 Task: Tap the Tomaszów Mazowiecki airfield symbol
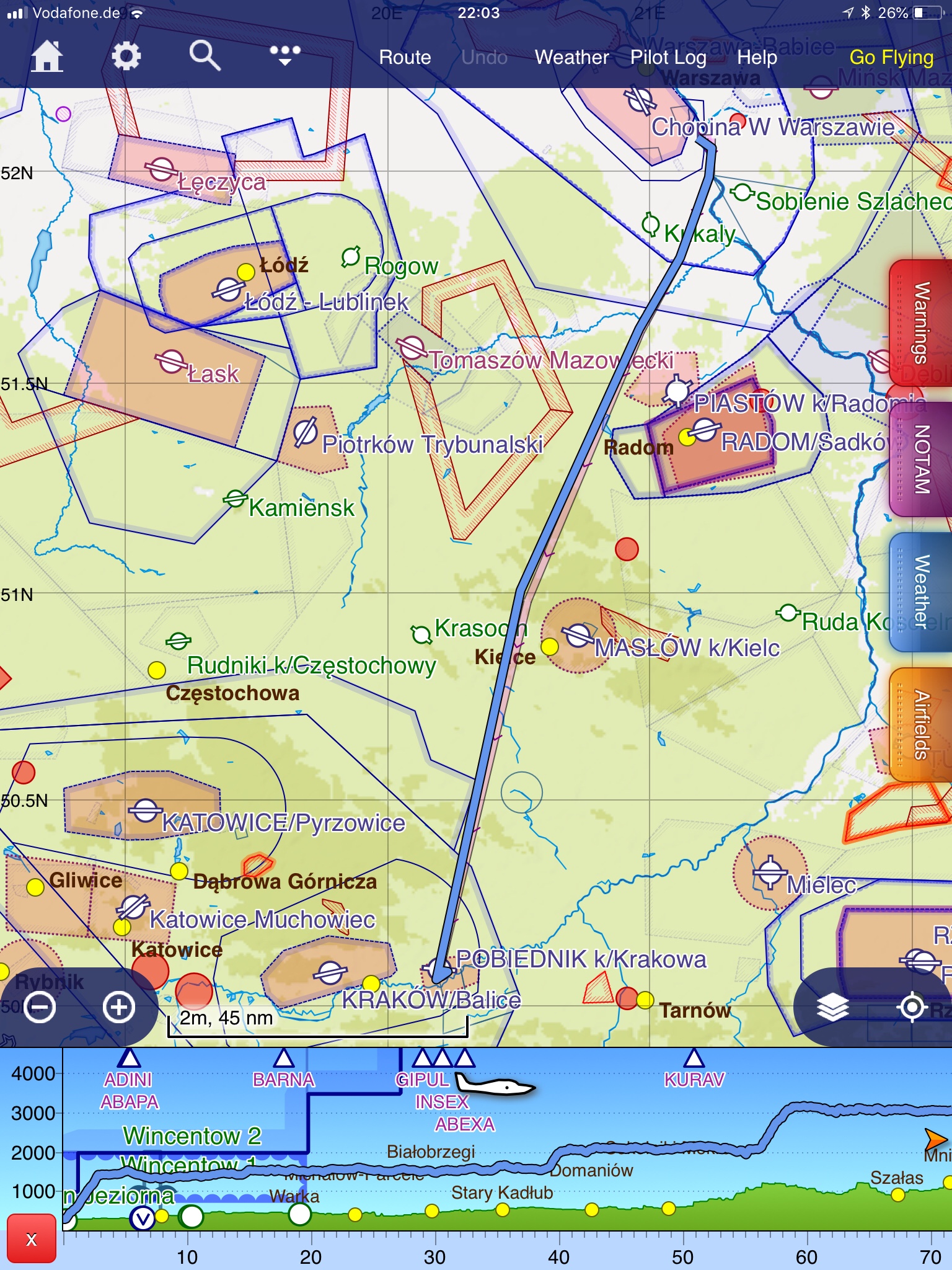point(412,348)
